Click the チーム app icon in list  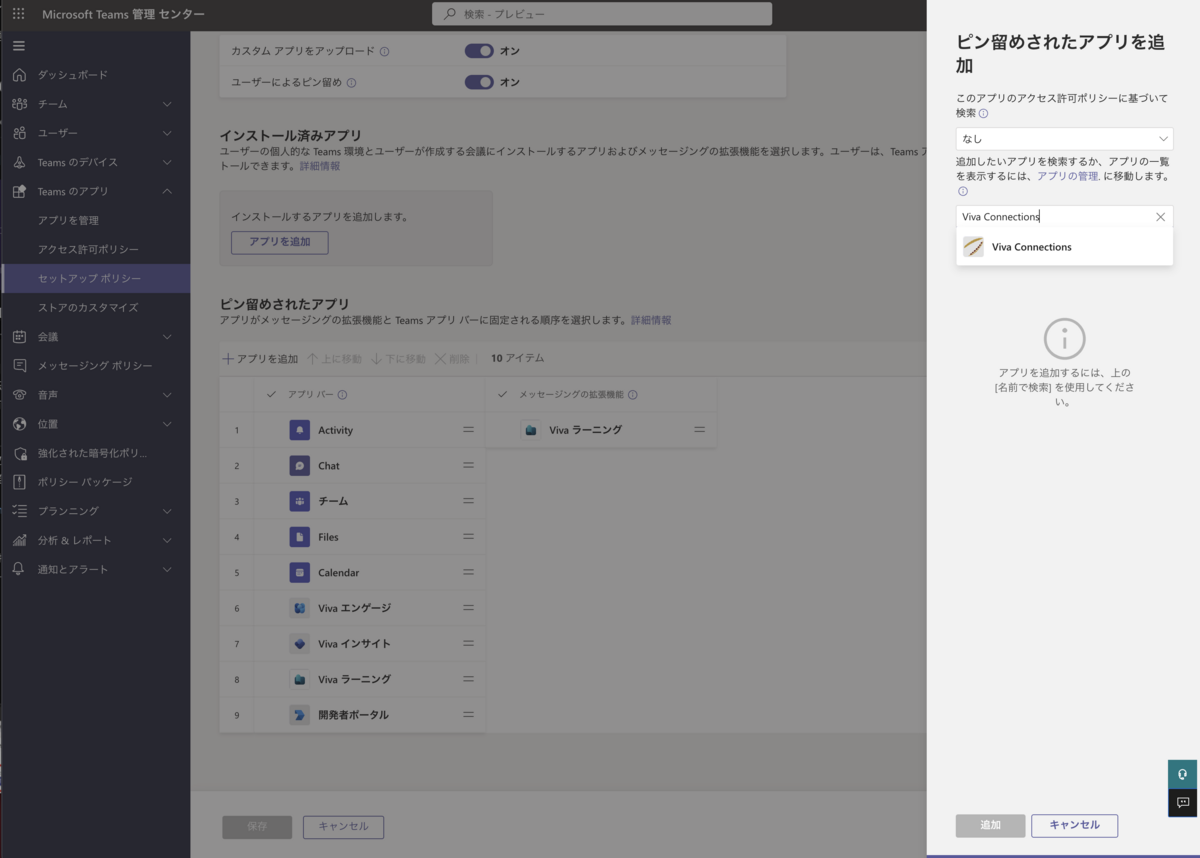click(299, 501)
